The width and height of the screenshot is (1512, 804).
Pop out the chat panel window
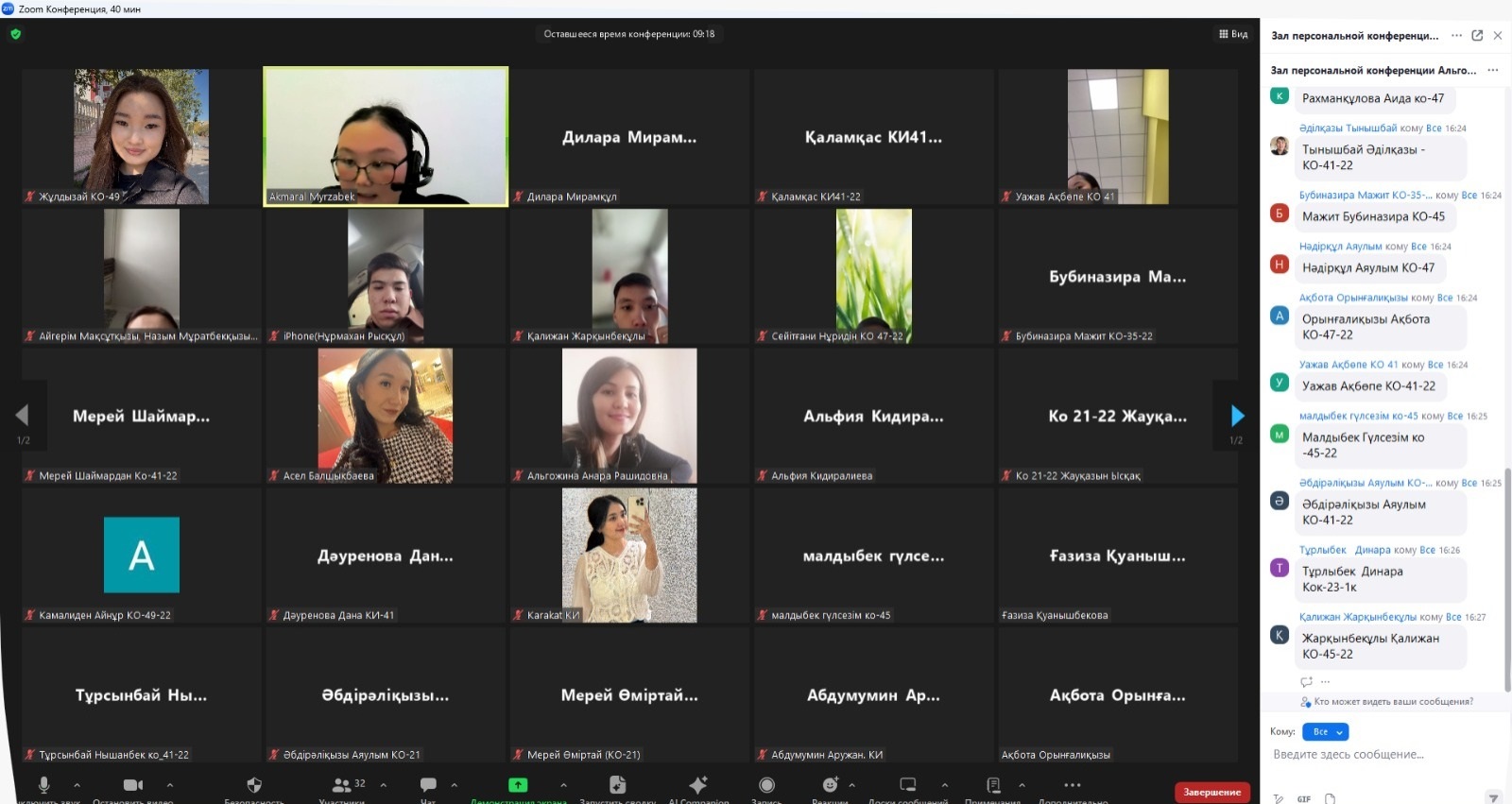pyautogui.click(x=1477, y=36)
